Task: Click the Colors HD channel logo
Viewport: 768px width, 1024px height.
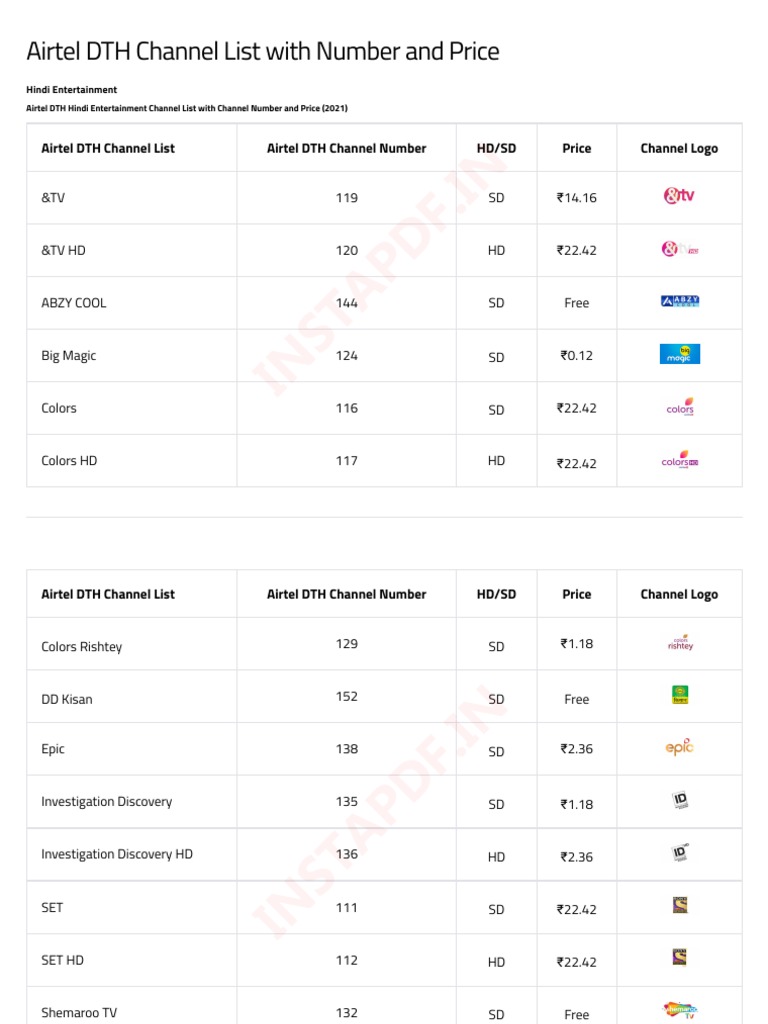Action: (679, 461)
